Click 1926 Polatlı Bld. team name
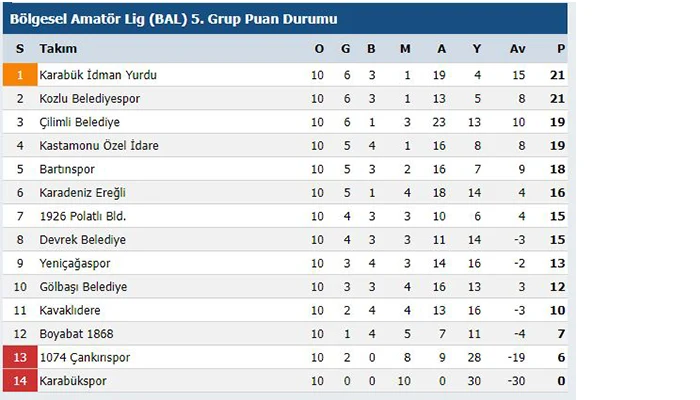 tap(82, 216)
